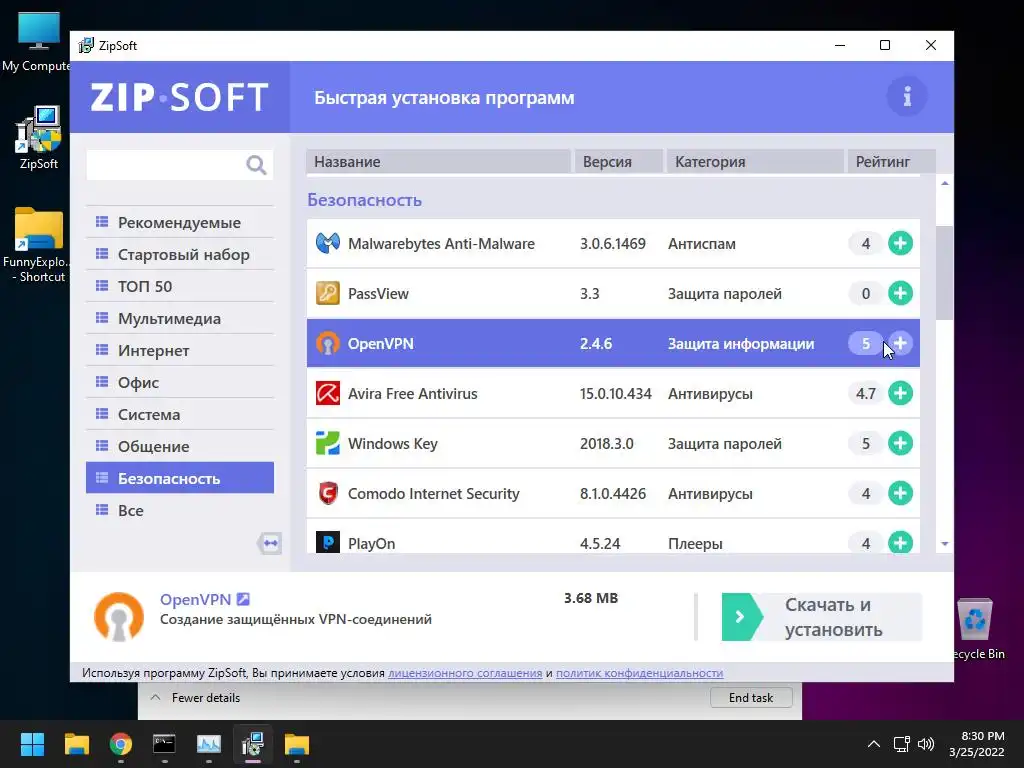Open лицензионного соглашения link
The height and width of the screenshot is (768, 1024).
[465, 673]
